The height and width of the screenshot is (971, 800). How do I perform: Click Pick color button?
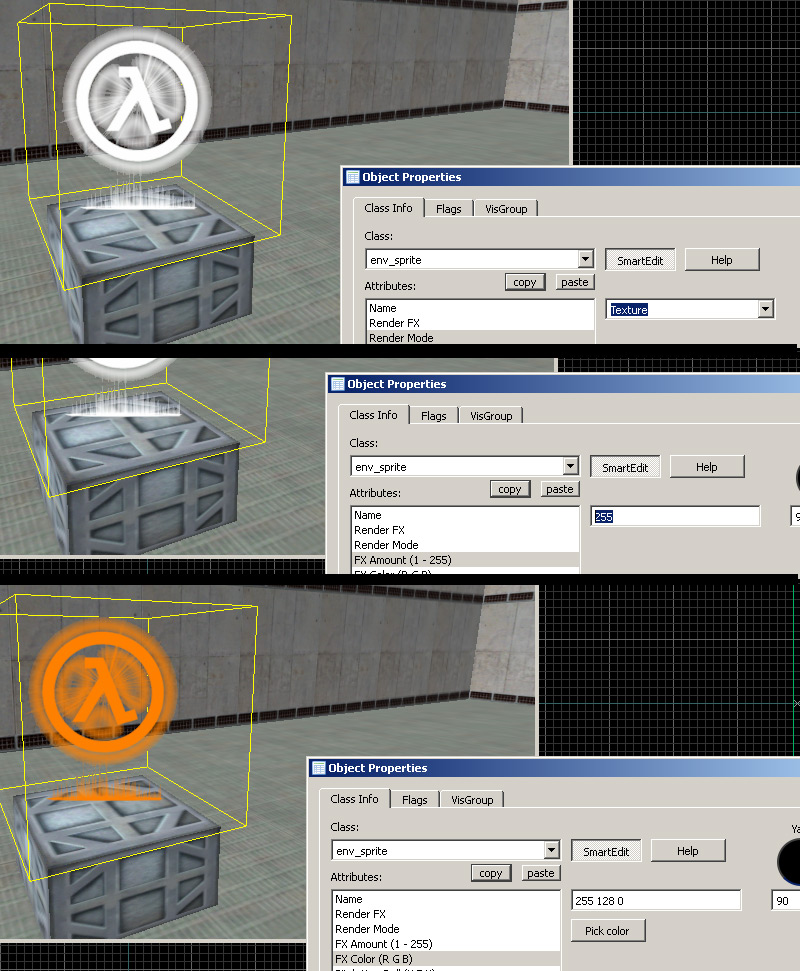pyautogui.click(x=607, y=931)
